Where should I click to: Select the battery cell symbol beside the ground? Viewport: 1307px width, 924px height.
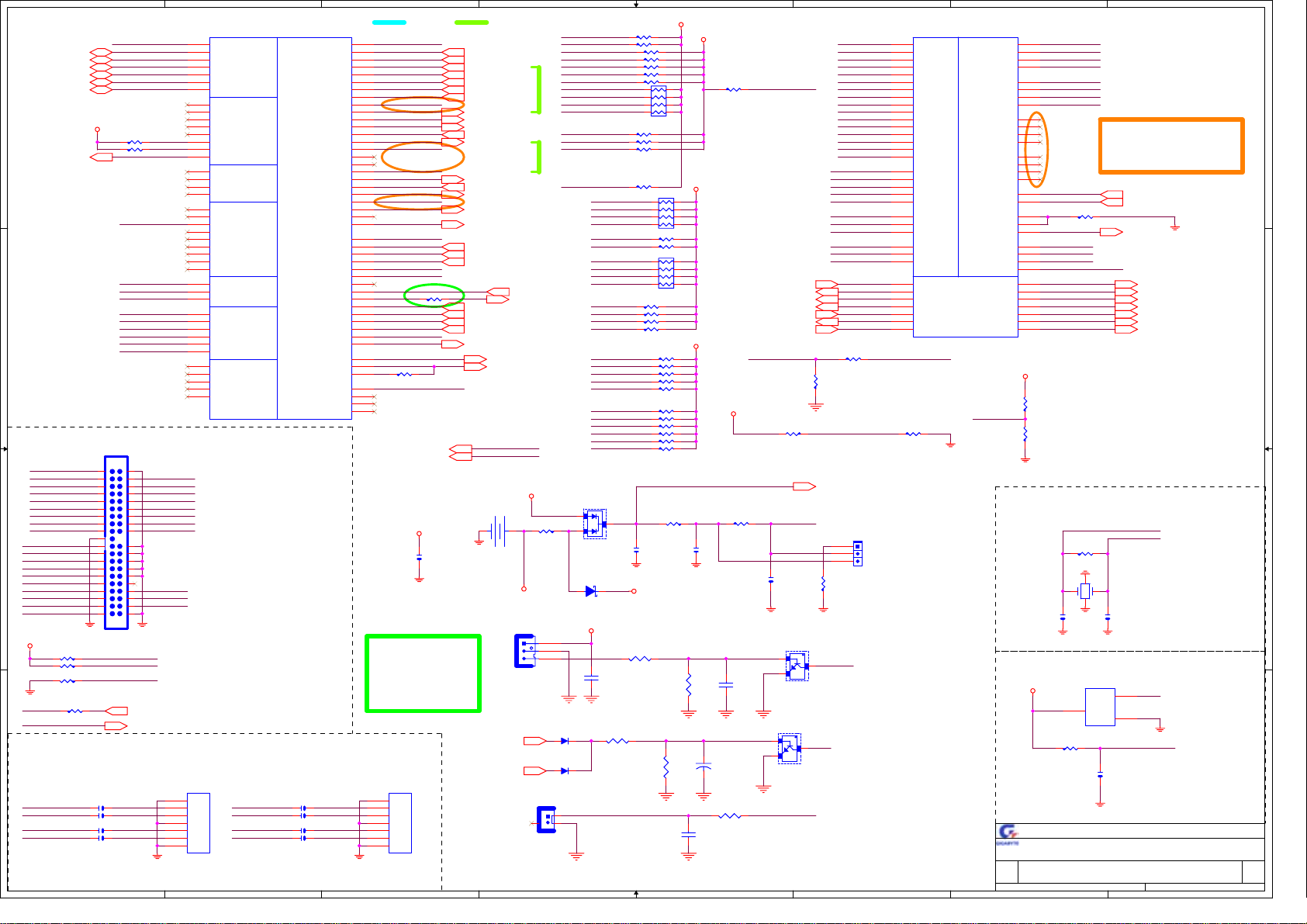pos(498,531)
